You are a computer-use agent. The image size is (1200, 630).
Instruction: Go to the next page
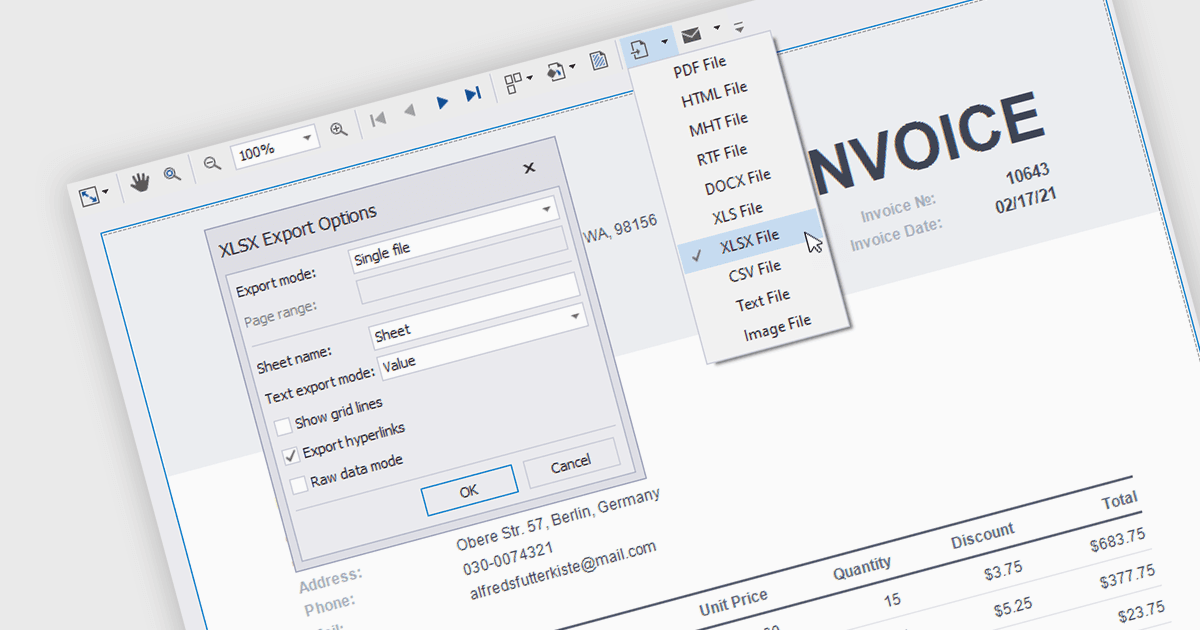point(442,102)
